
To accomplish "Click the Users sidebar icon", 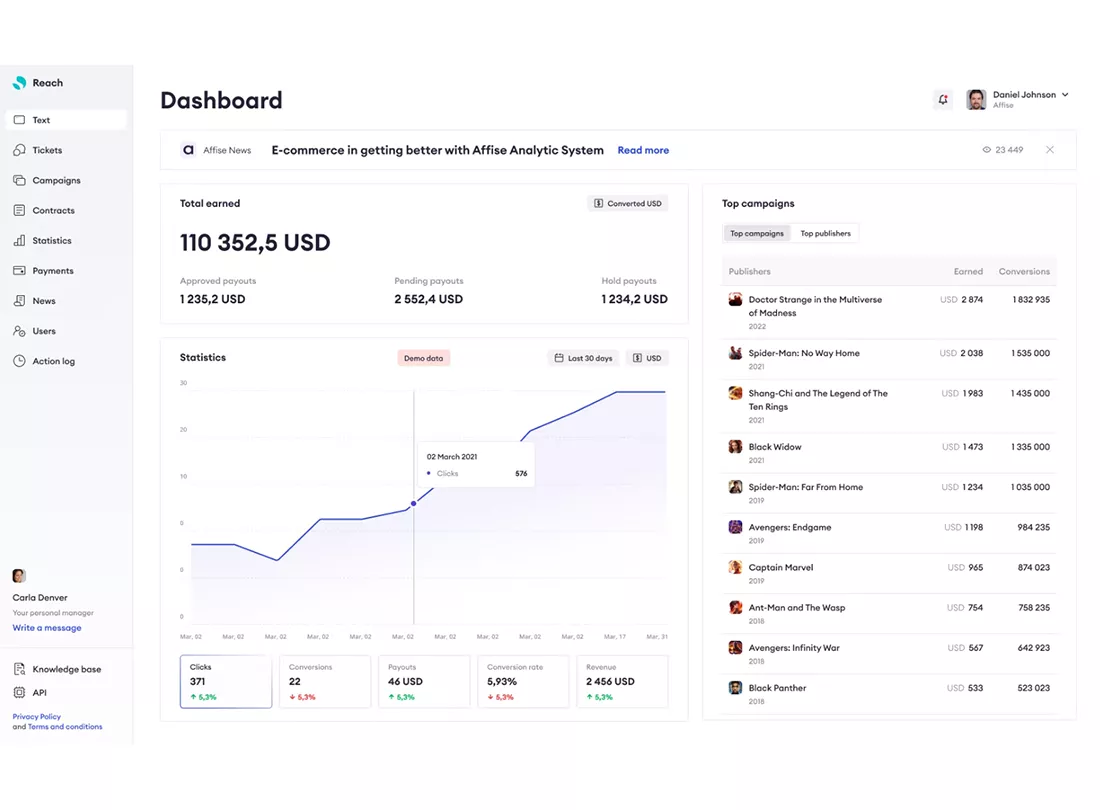I will [20, 331].
